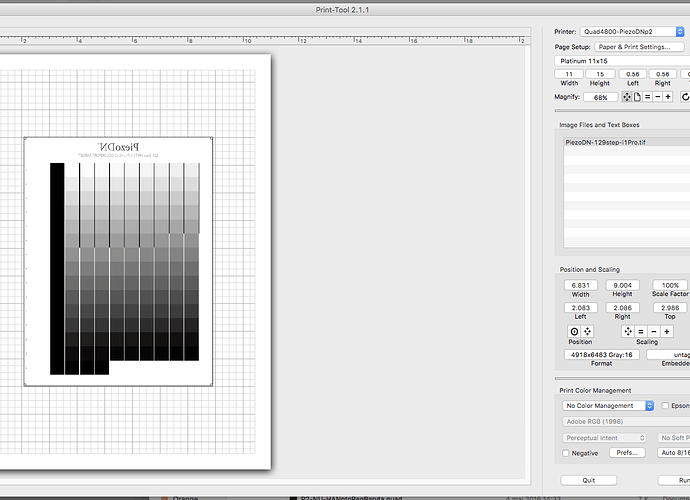Click the 'Print Color Management' heading
Screen dimensions: 690x500
tap(595, 390)
